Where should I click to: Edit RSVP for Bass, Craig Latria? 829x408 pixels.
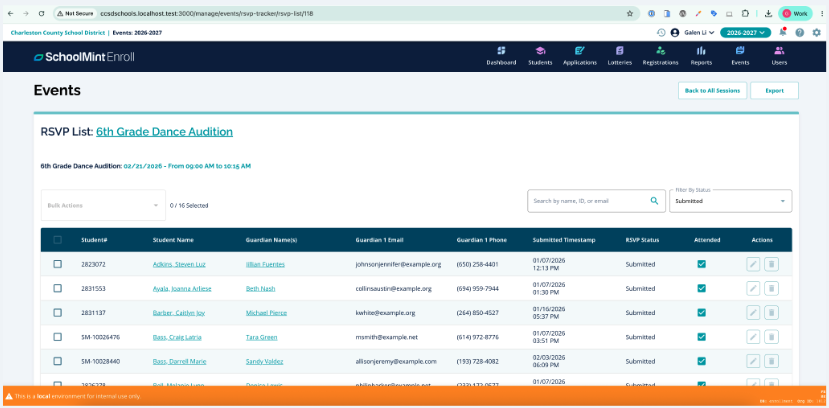[753, 337]
